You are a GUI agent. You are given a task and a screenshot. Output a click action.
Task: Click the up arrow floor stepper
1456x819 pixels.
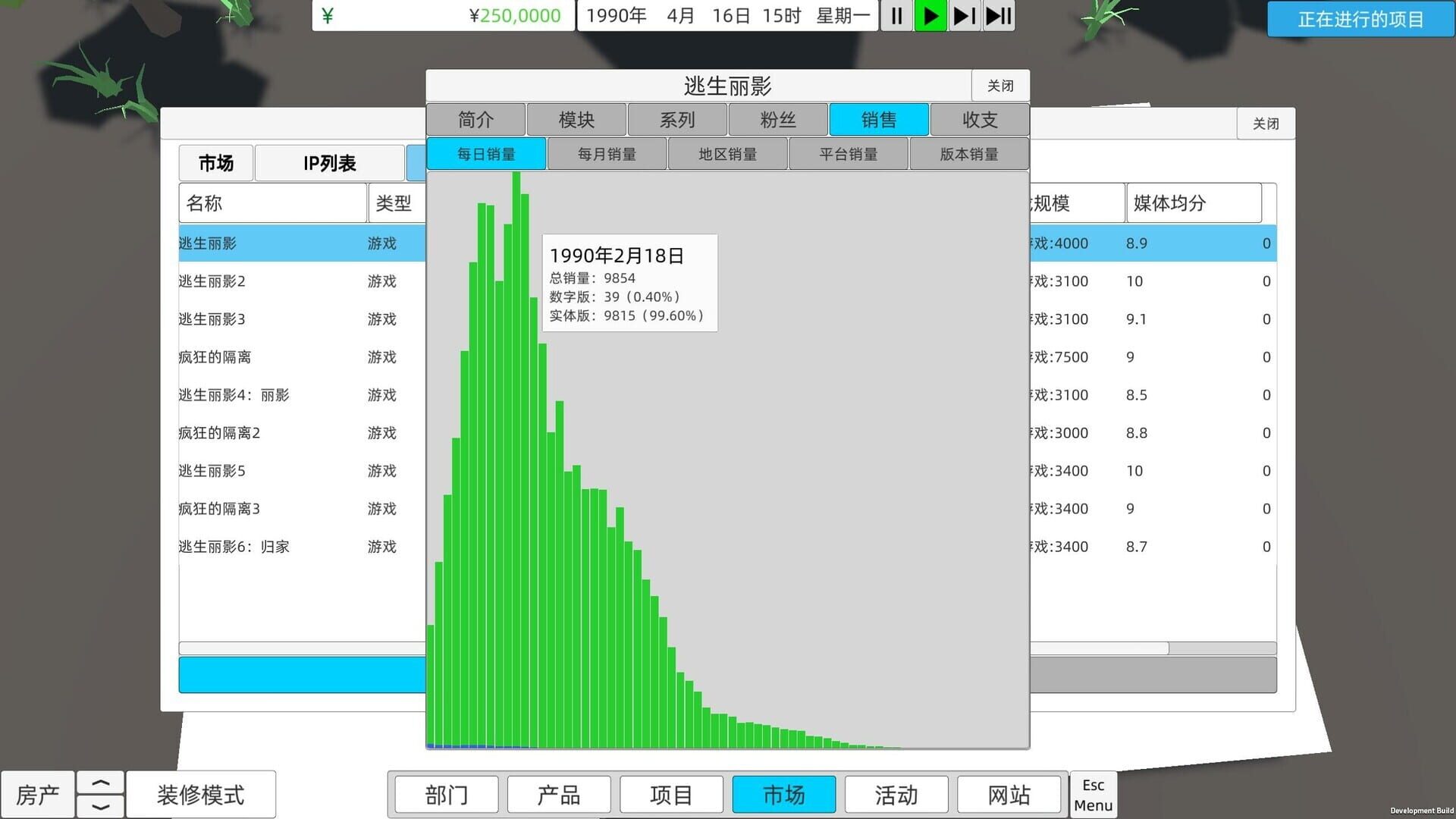pyautogui.click(x=101, y=783)
